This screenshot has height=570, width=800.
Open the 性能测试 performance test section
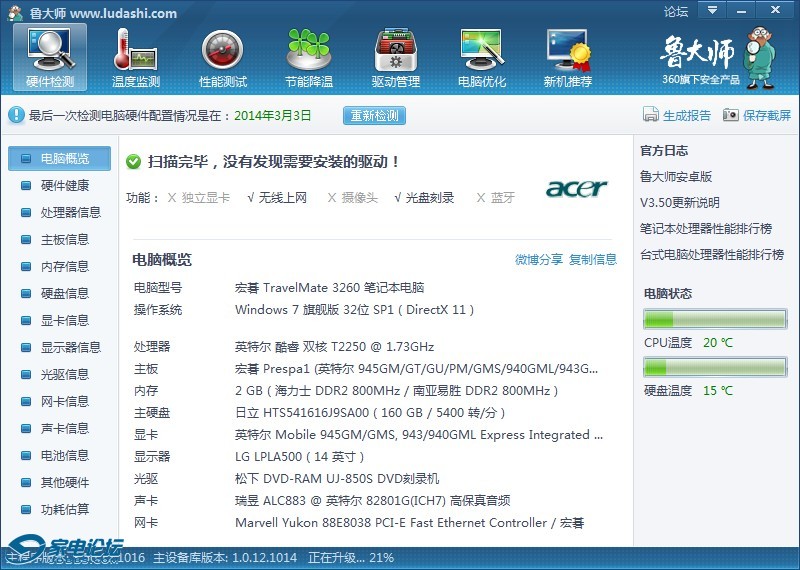(x=222, y=56)
